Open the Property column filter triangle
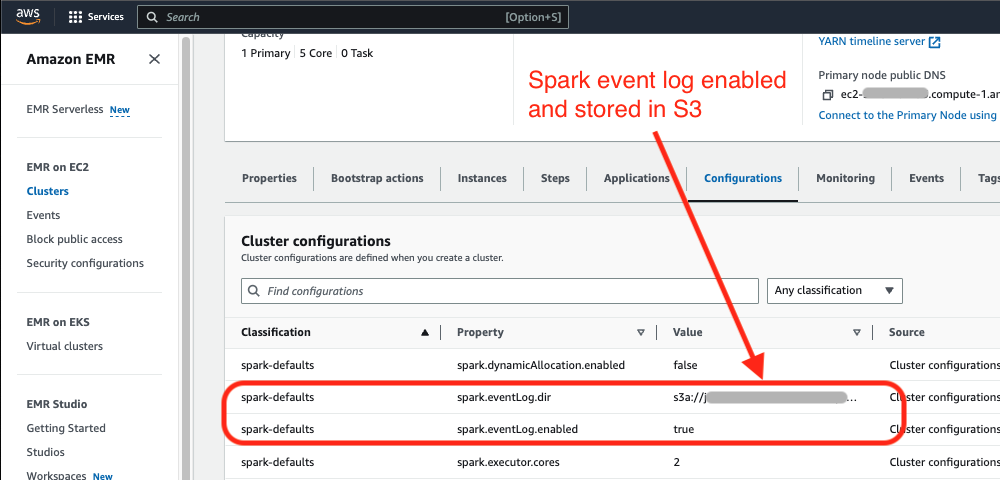1000x480 pixels. [641, 332]
